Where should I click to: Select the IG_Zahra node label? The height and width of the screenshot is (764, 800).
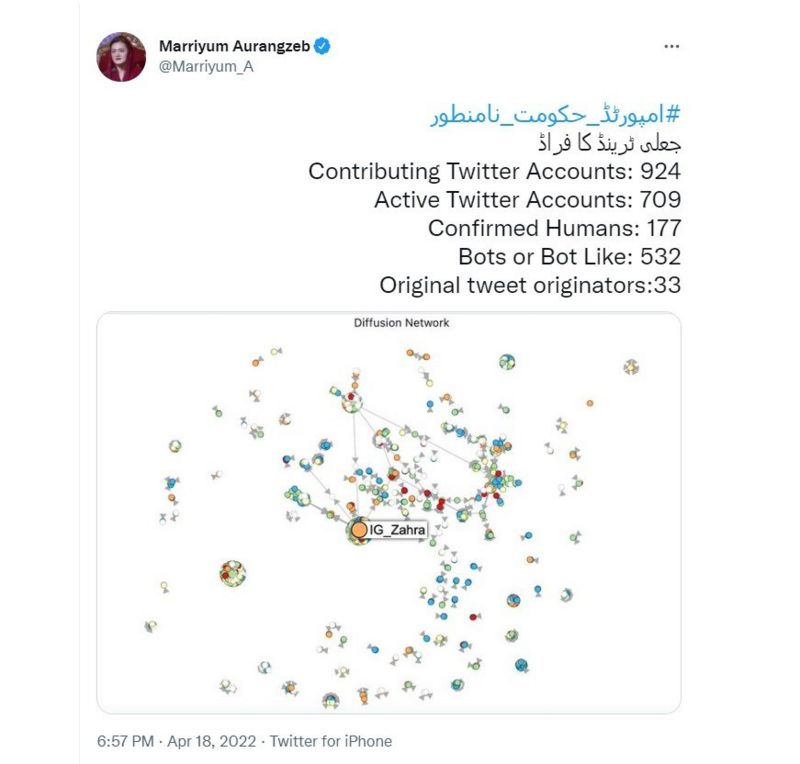(x=398, y=529)
